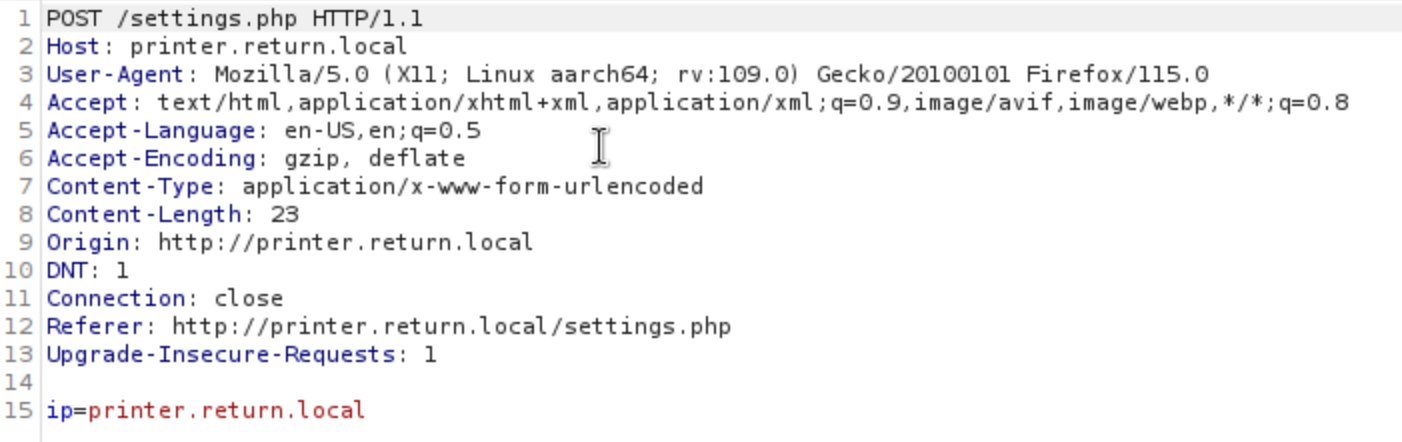
Task: Click the DNT header name
Action: pyautogui.click(x=66, y=270)
